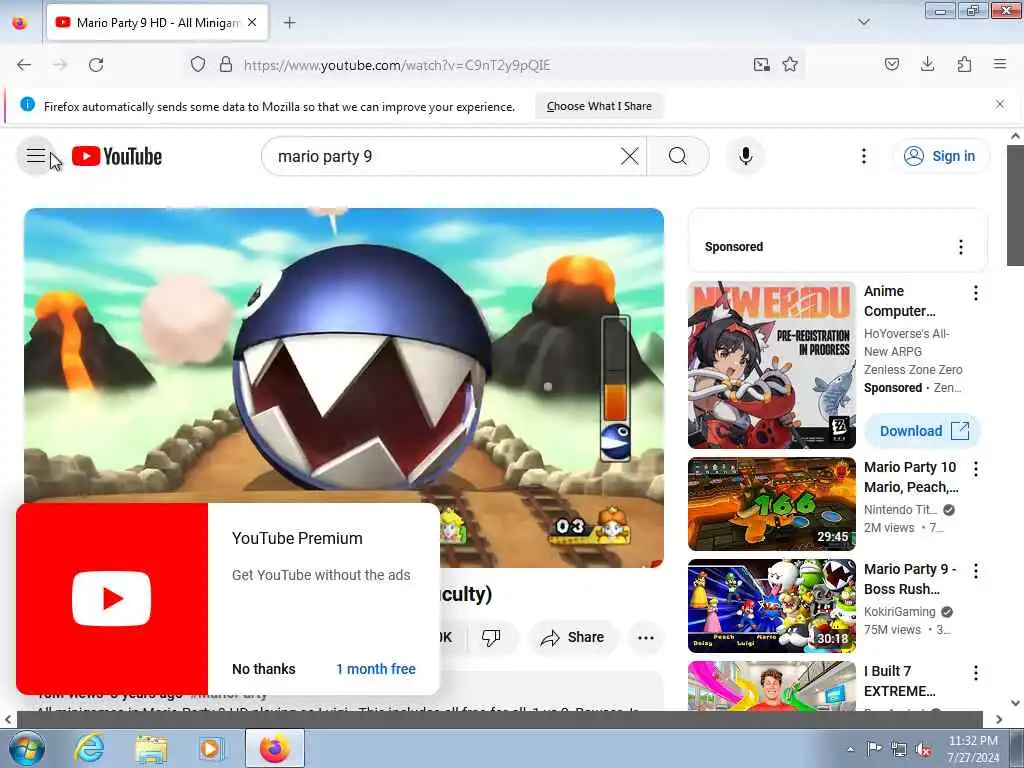The height and width of the screenshot is (768, 1024).
Task: Open the YouTube guide hamburger menu
Action: click(36, 156)
